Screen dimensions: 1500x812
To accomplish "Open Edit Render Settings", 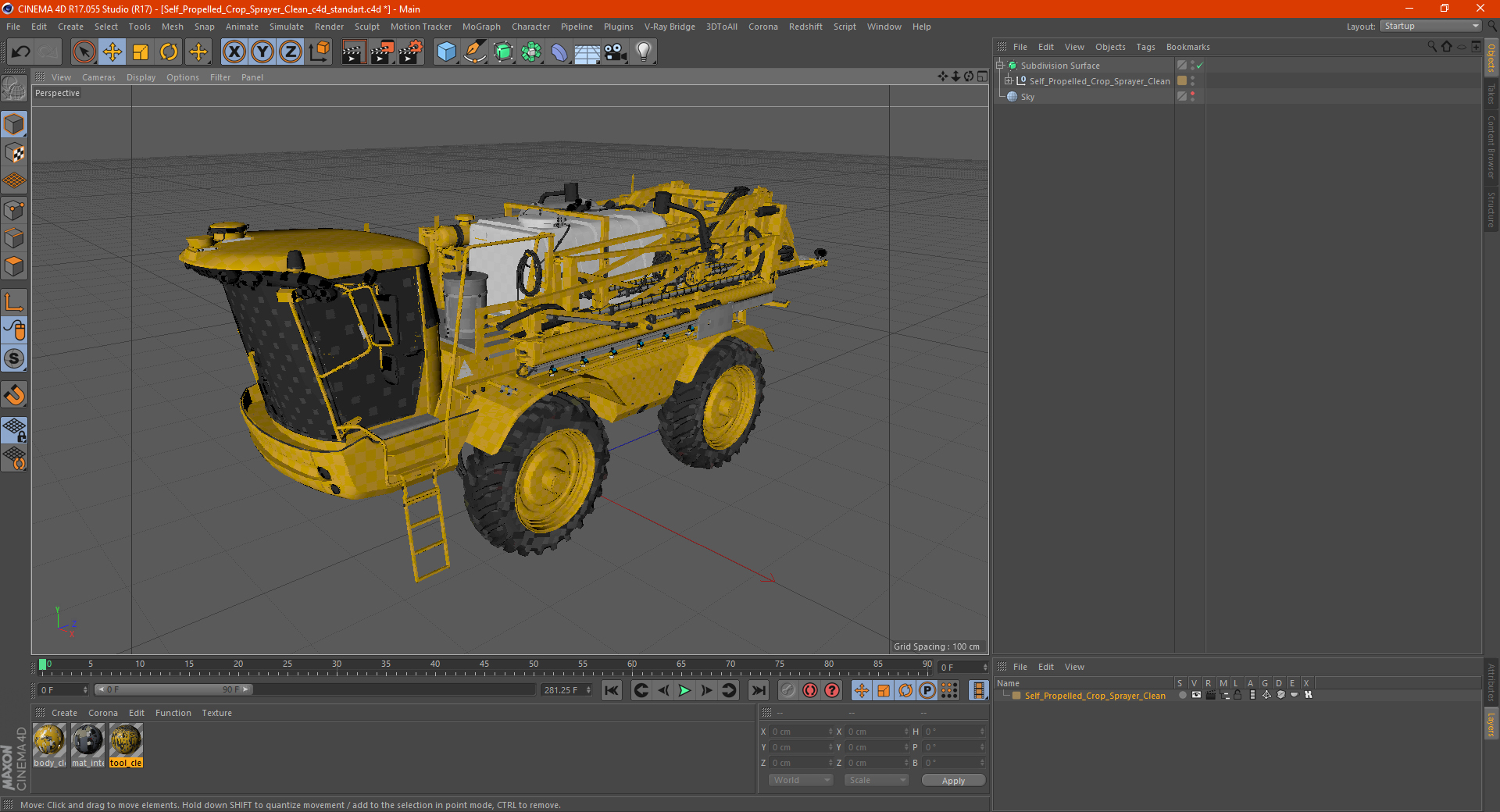I will [411, 52].
